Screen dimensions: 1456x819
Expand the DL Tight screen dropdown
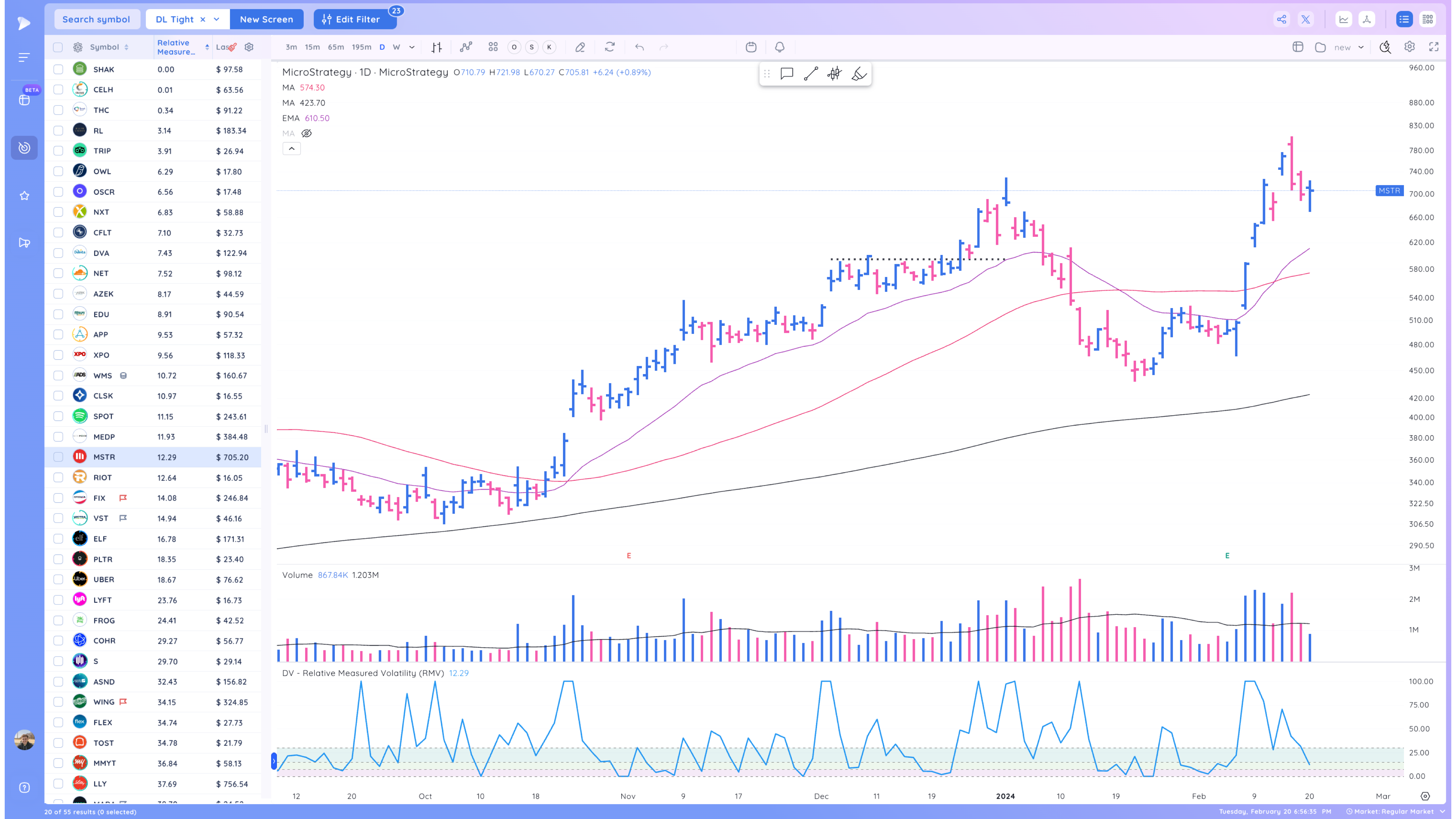pyautogui.click(x=216, y=19)
